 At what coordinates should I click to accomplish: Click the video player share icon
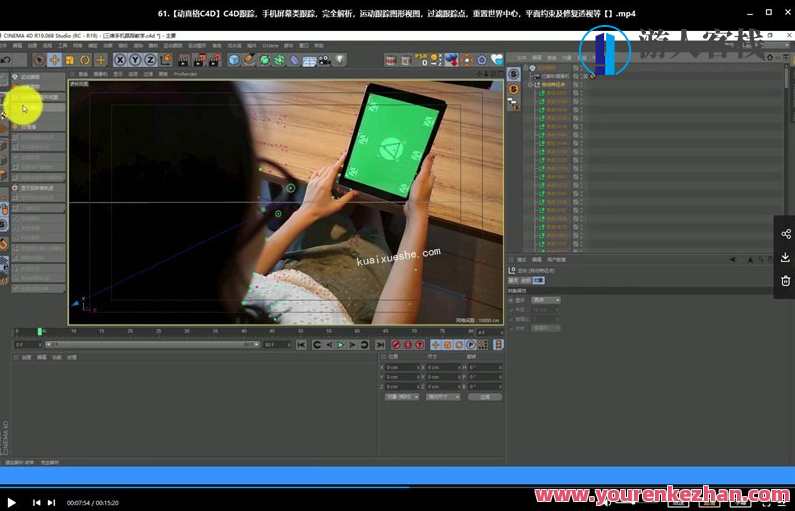point(785,234)
